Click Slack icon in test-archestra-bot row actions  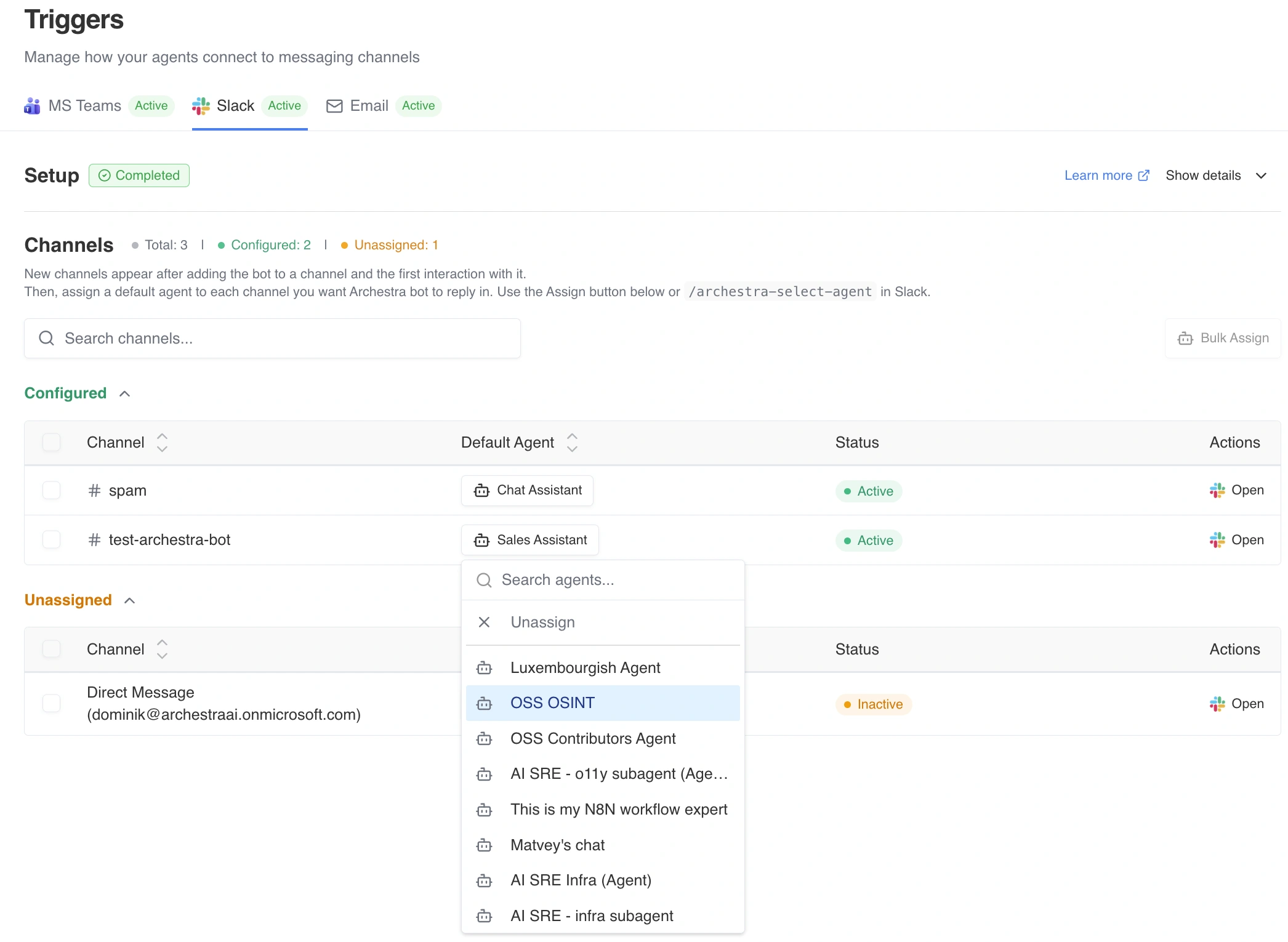click(x=1217, y=540)
